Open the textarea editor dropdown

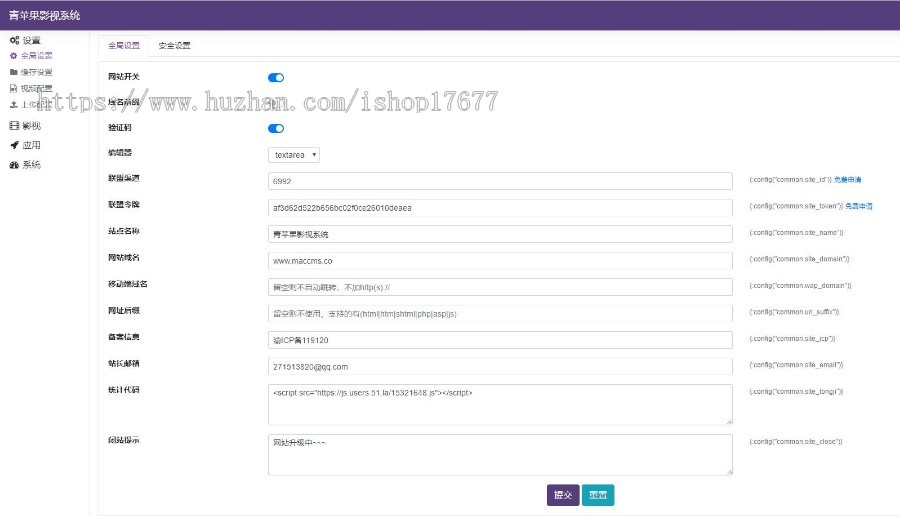pyautogui.click(x=294, y=155)
